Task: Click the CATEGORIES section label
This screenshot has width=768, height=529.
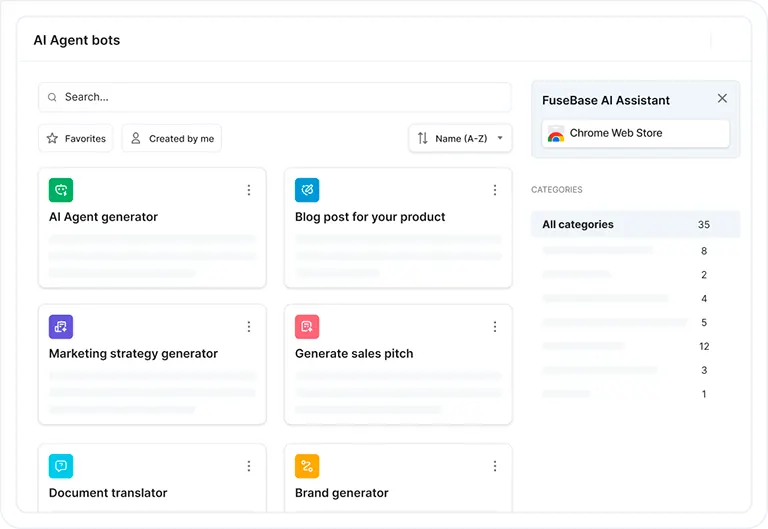Action: click(557, 190)
